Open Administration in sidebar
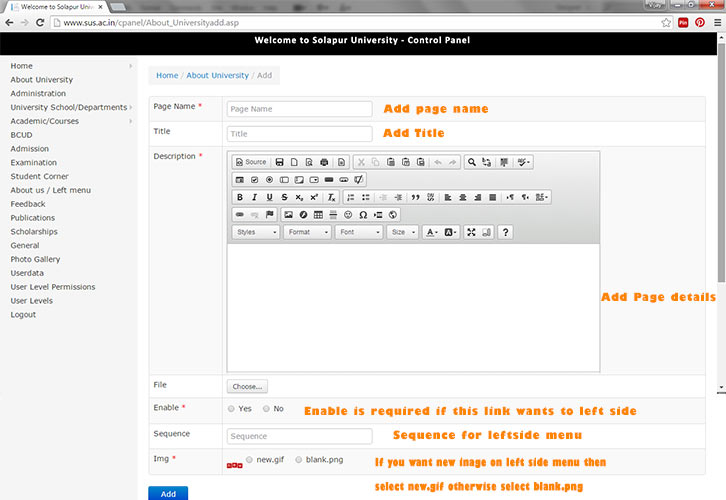 [38, 94]
